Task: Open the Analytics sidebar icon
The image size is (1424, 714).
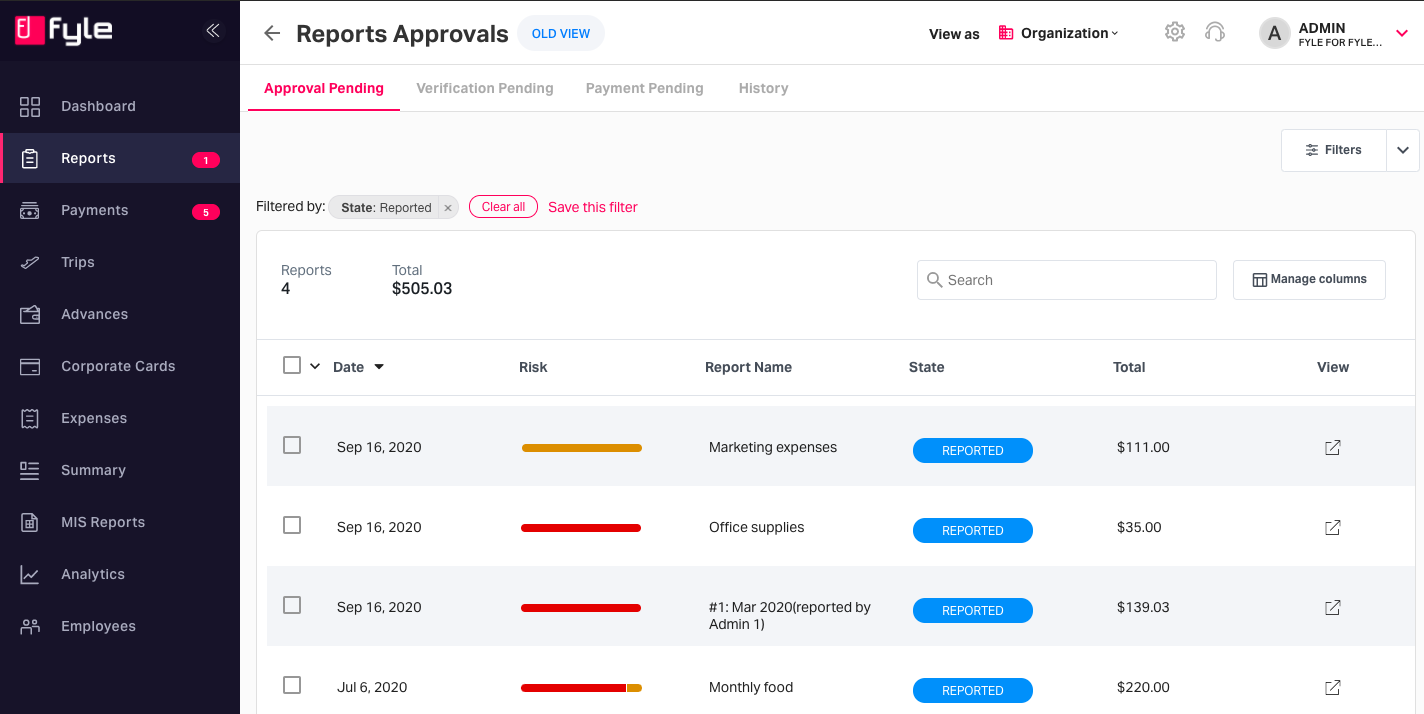Action: pos(30,574)
